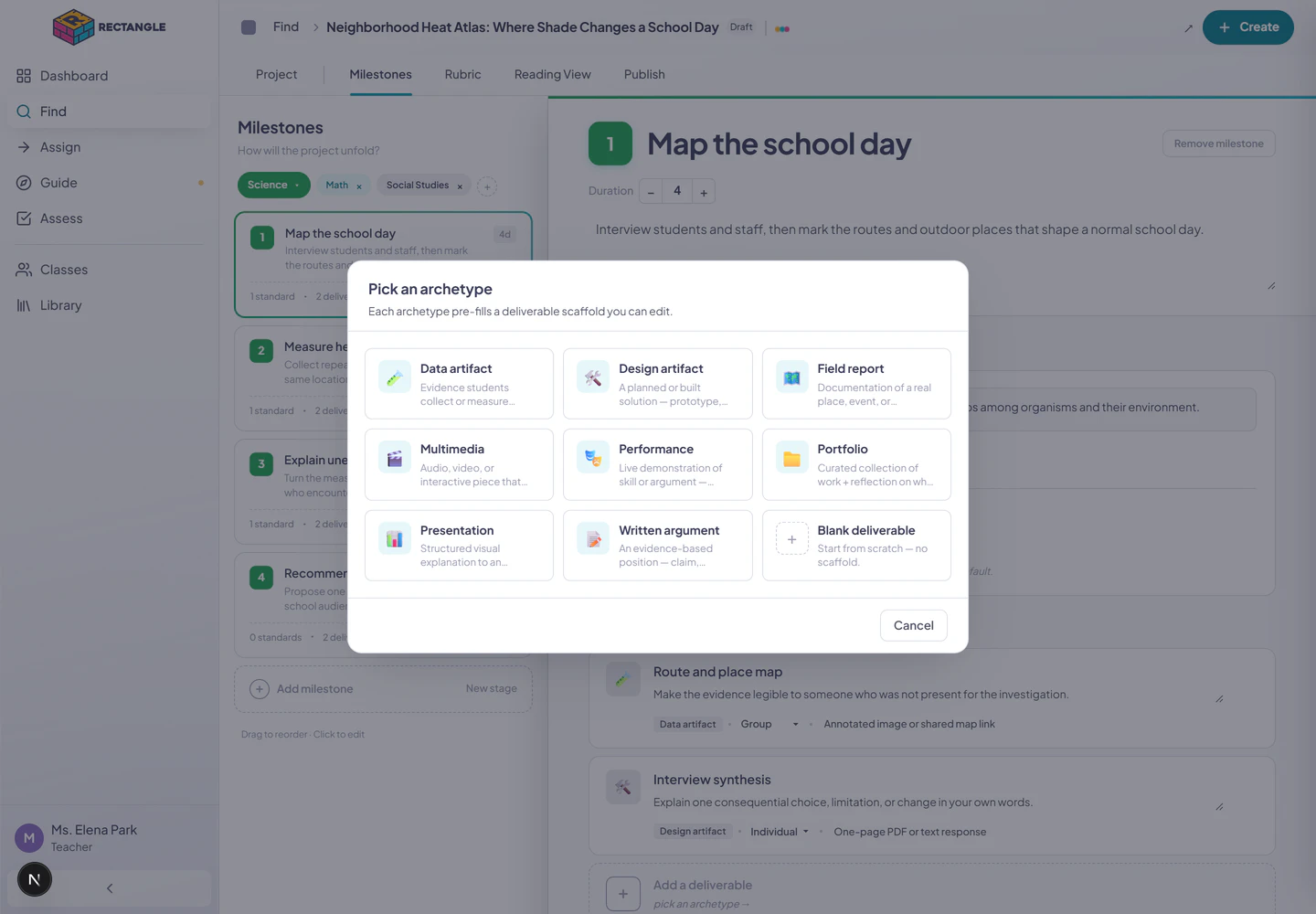The image size is (1316, 914).
Task: Switch to the Project tab
Action: coord(276,74)
